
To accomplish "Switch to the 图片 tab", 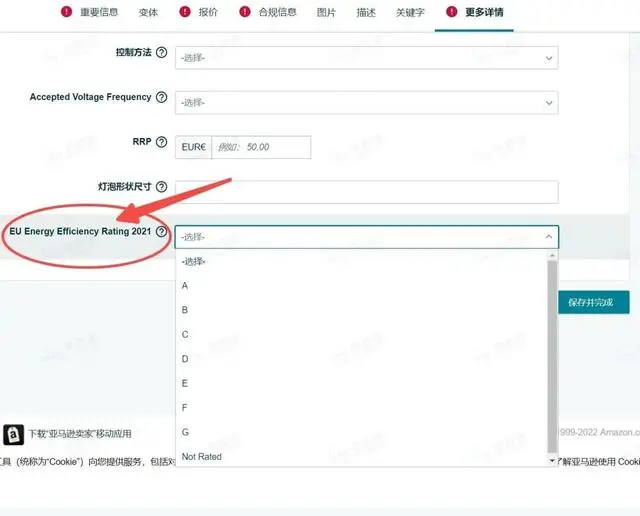I will click(326, 13).
